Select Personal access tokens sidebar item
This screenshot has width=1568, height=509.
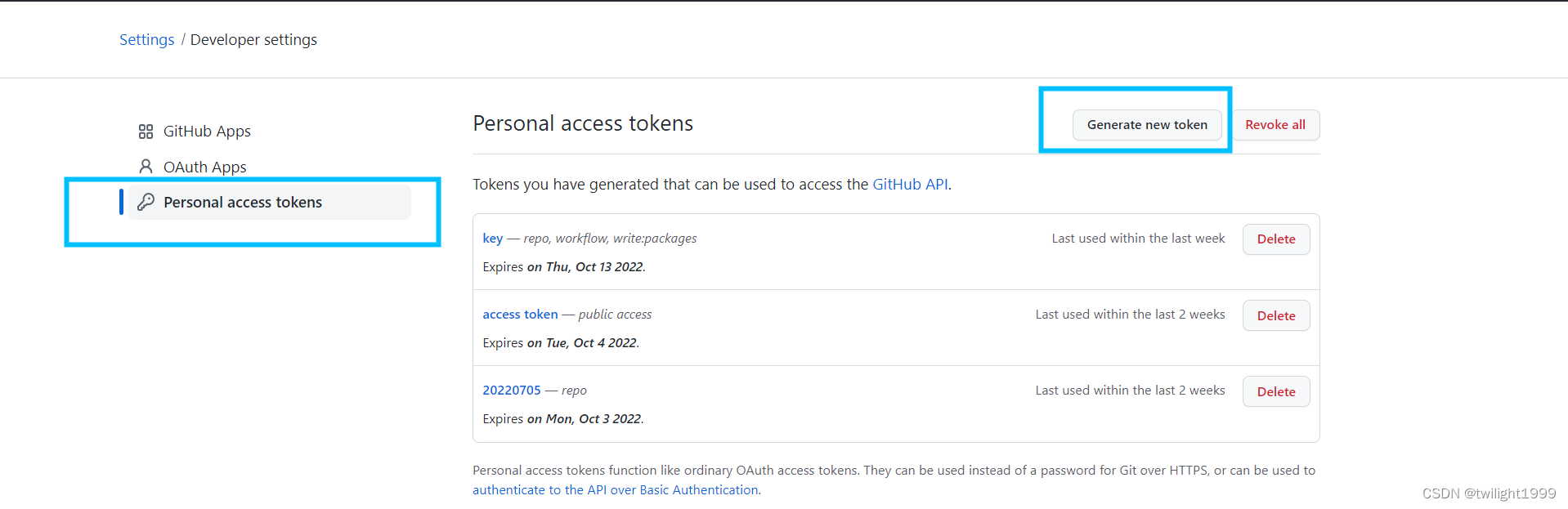pyautogui.click(x=270, y=202)
